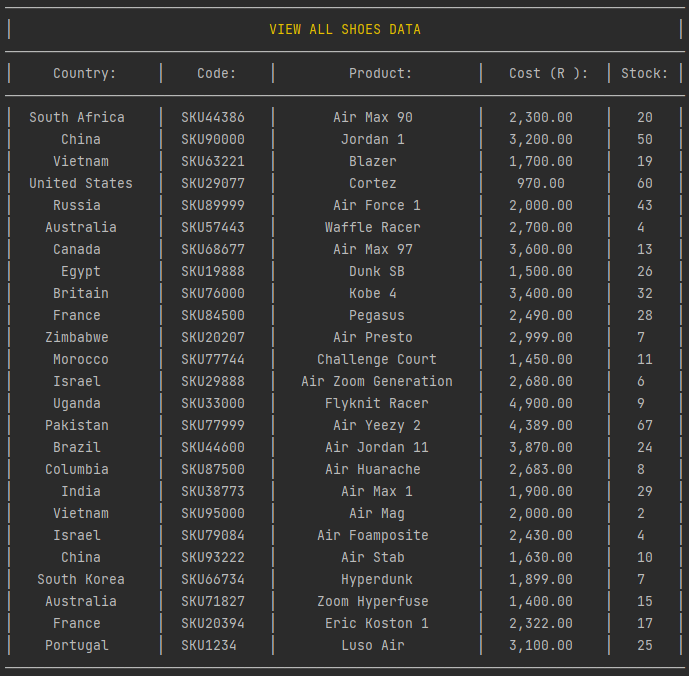
Task: Select cost 3,600.00
Action: 541,249
